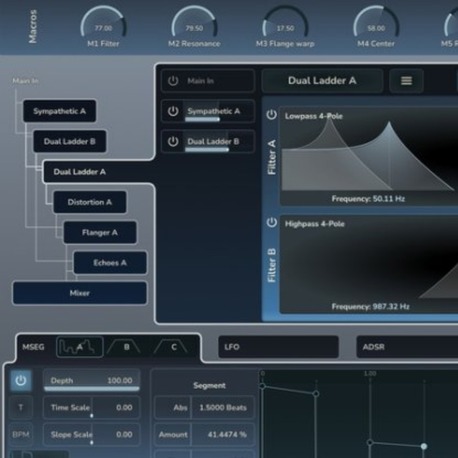The image size is (458, 458).
Task: Toggle the BPM button
Action: pyautogui.click(x=21, y=434)
